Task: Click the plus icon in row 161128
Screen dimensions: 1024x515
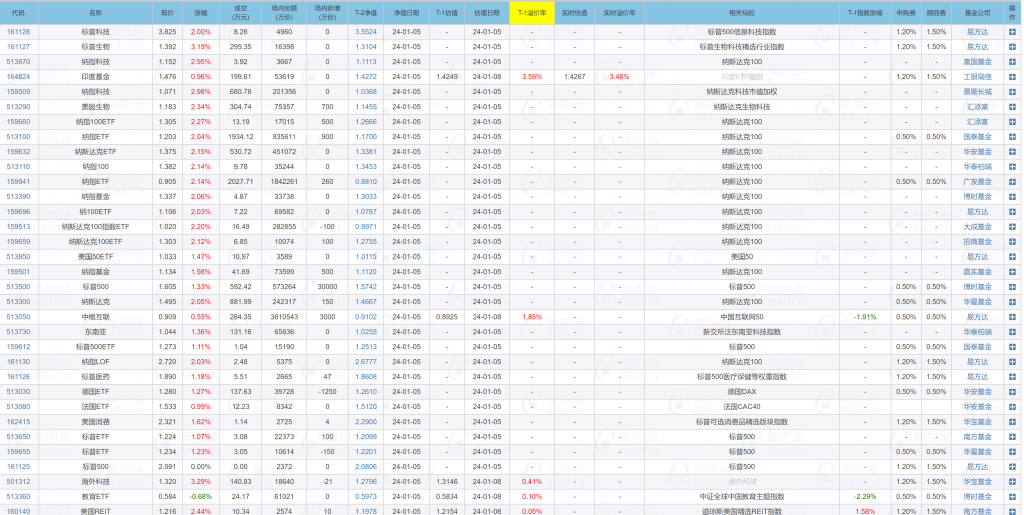Action: click(x=1012, y=32)
